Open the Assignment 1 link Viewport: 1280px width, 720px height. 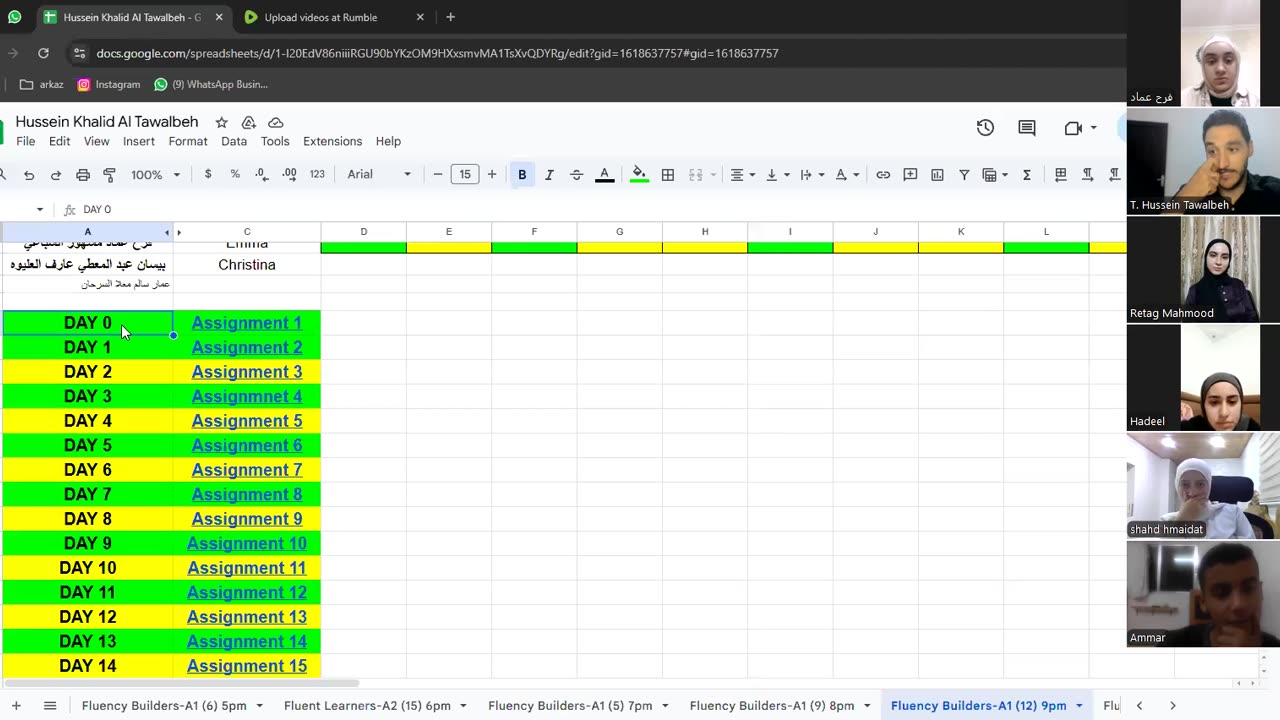247,323
